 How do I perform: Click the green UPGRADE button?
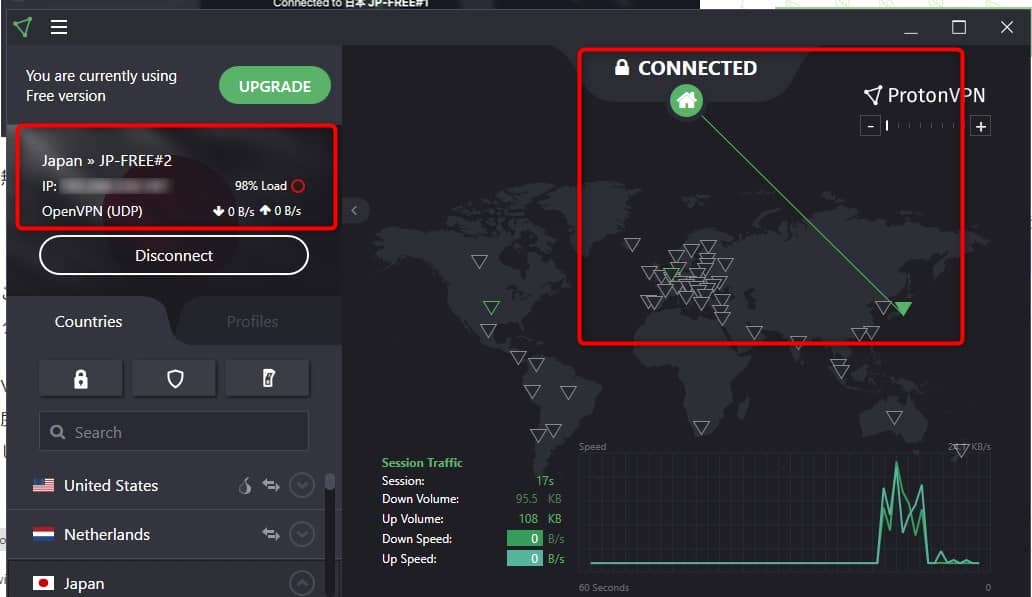[274, 86]
